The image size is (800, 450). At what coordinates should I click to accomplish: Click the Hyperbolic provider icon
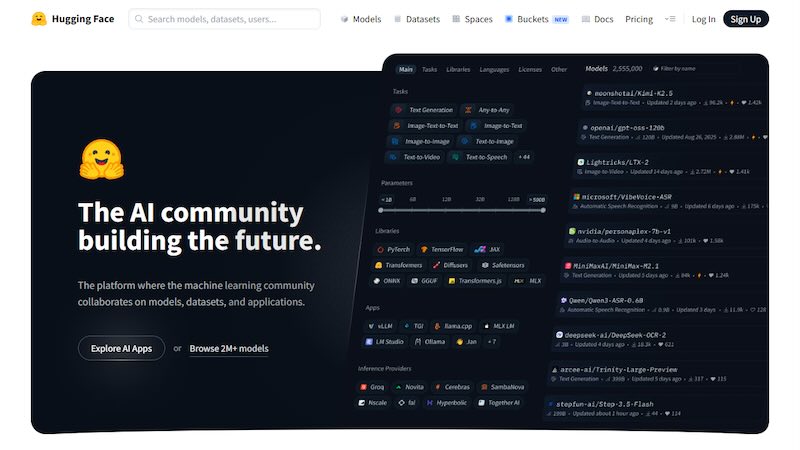(x=430, y=403)
